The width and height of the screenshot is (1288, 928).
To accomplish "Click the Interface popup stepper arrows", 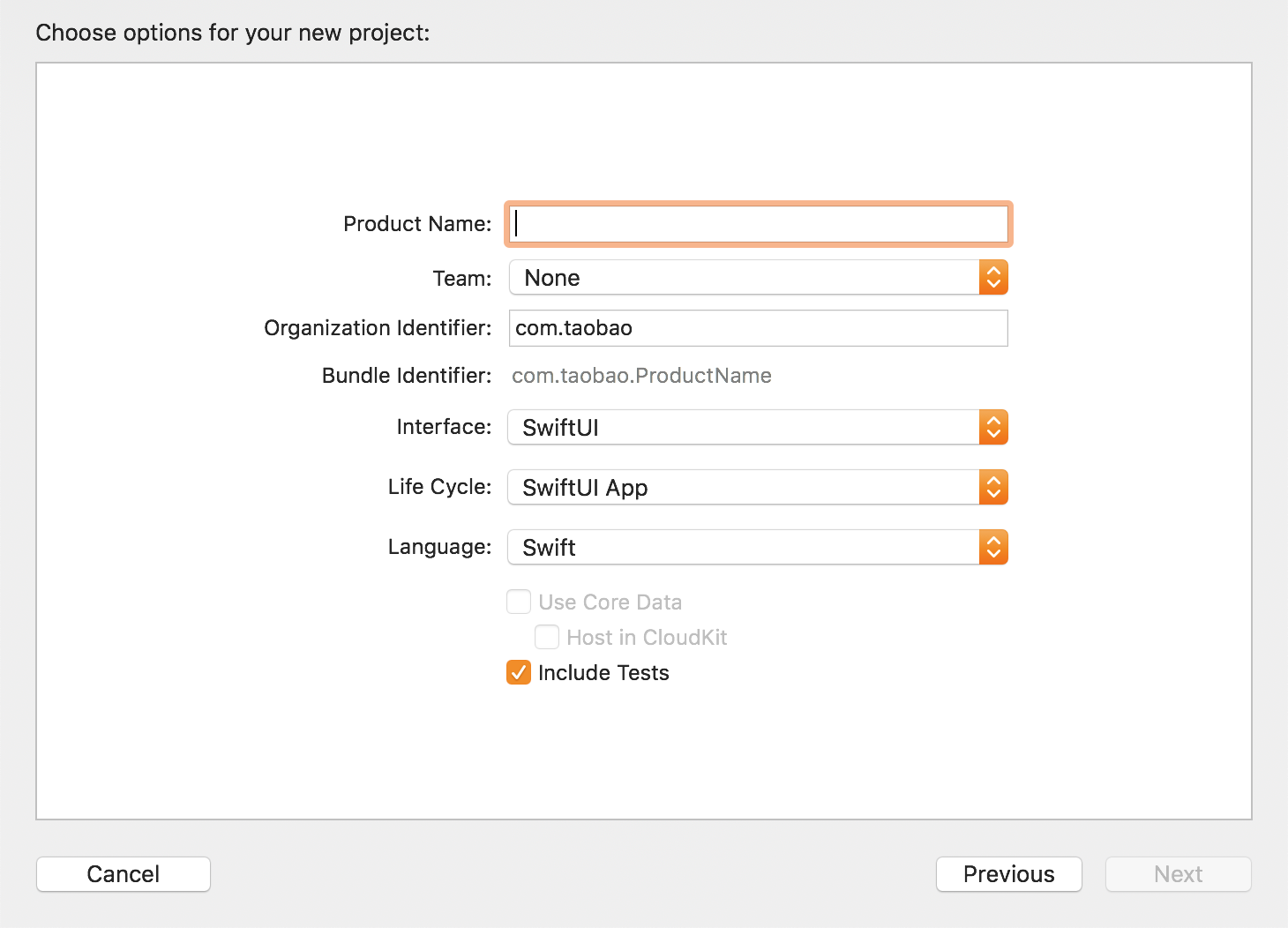I will point(993,428).
